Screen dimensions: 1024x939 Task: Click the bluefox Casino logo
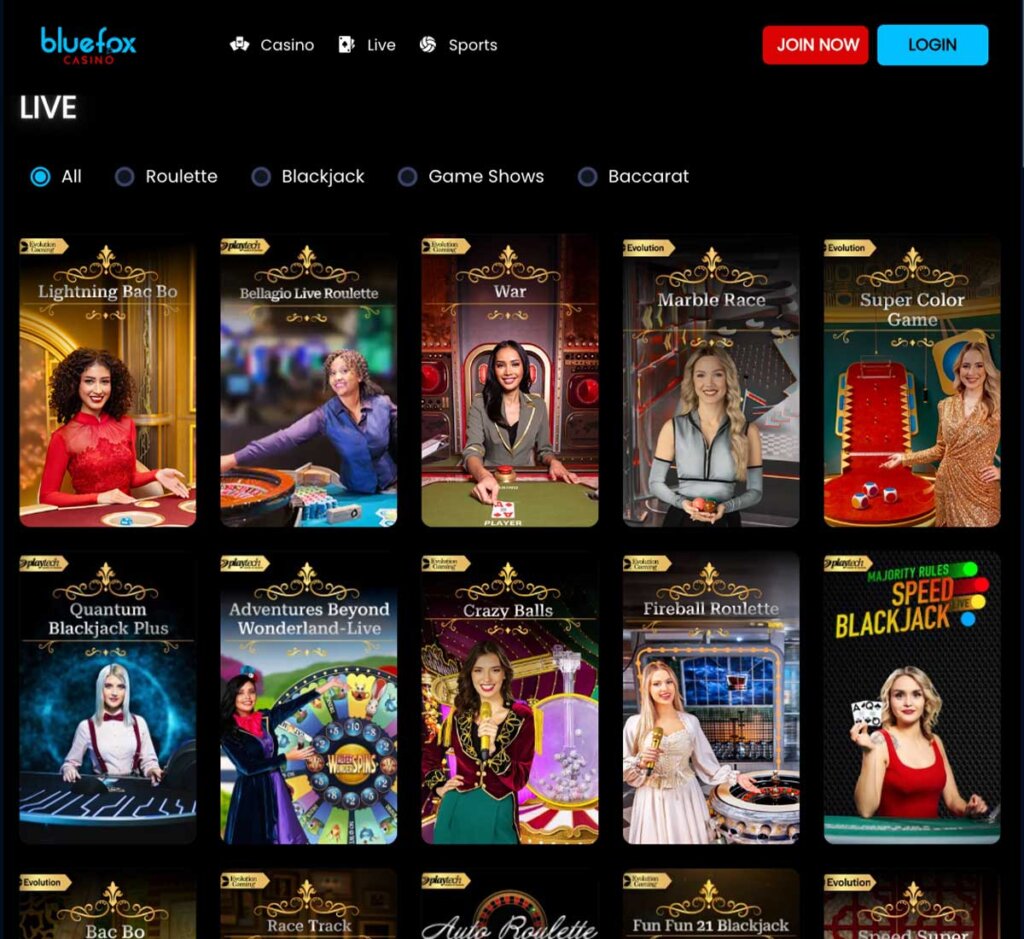click(88, 44)
